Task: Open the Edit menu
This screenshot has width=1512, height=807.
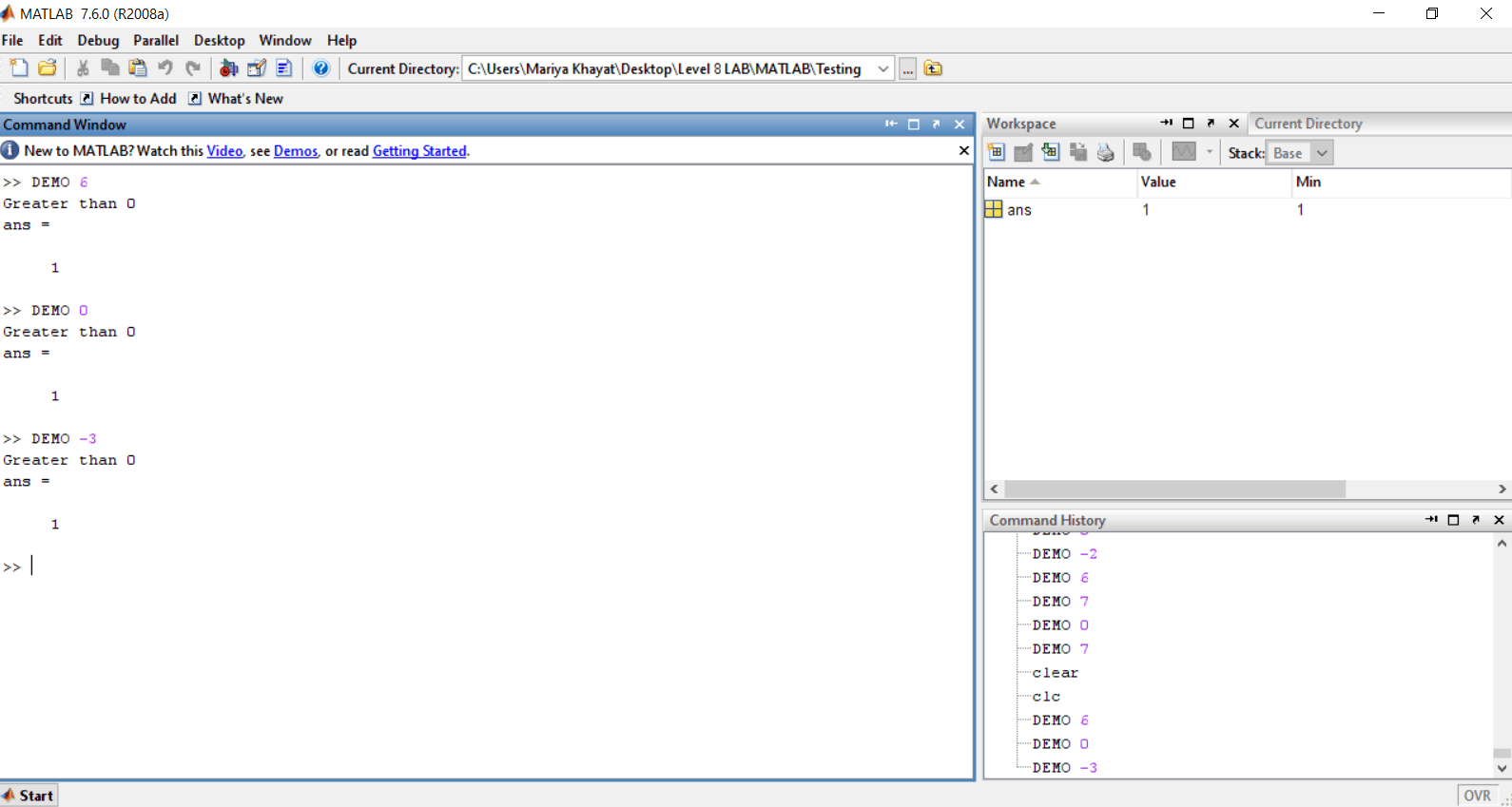Action: click(x=50, y=40)
